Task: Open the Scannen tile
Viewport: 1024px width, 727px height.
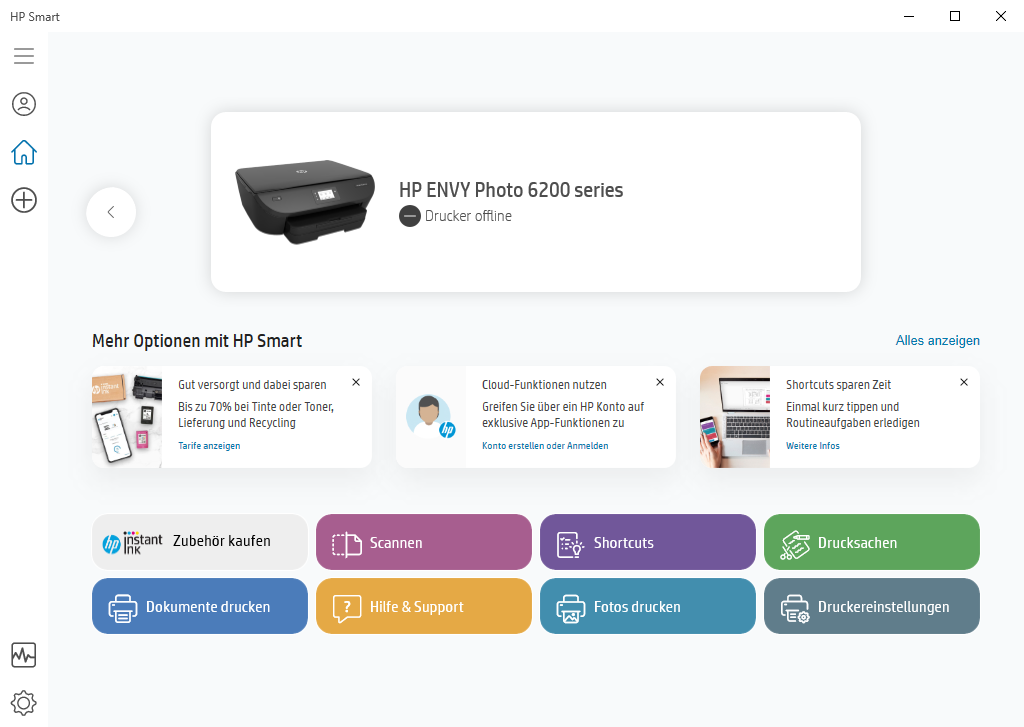Action: (424, 542)
